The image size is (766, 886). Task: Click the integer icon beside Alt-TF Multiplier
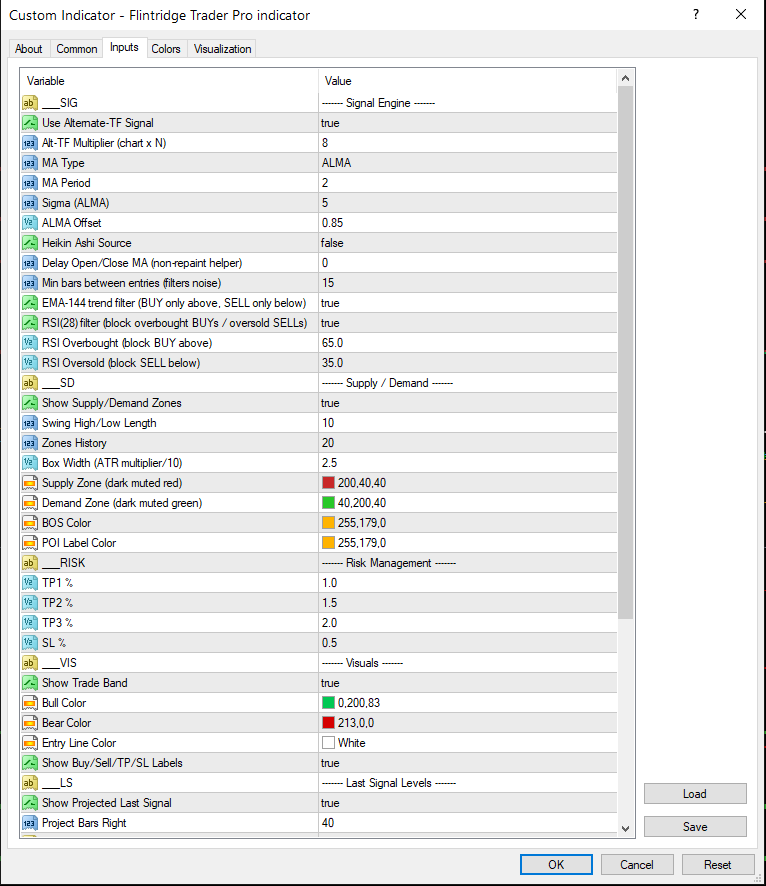click(30, 143)
